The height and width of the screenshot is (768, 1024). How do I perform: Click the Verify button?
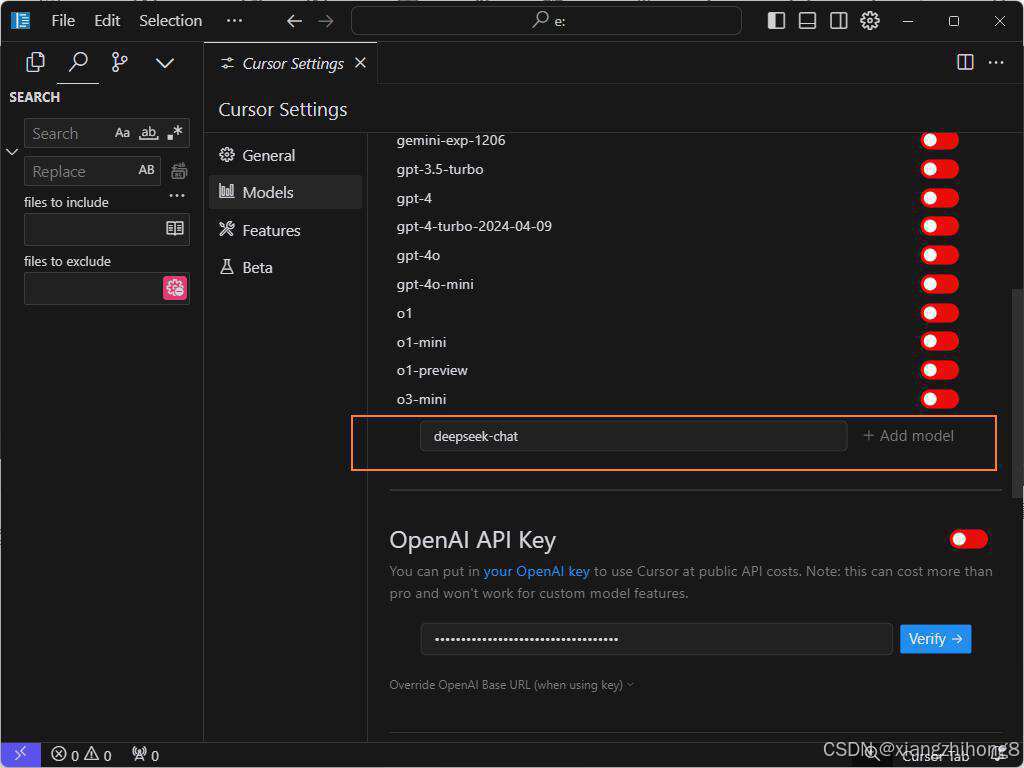pyautogui.click(x=935, y=639)
